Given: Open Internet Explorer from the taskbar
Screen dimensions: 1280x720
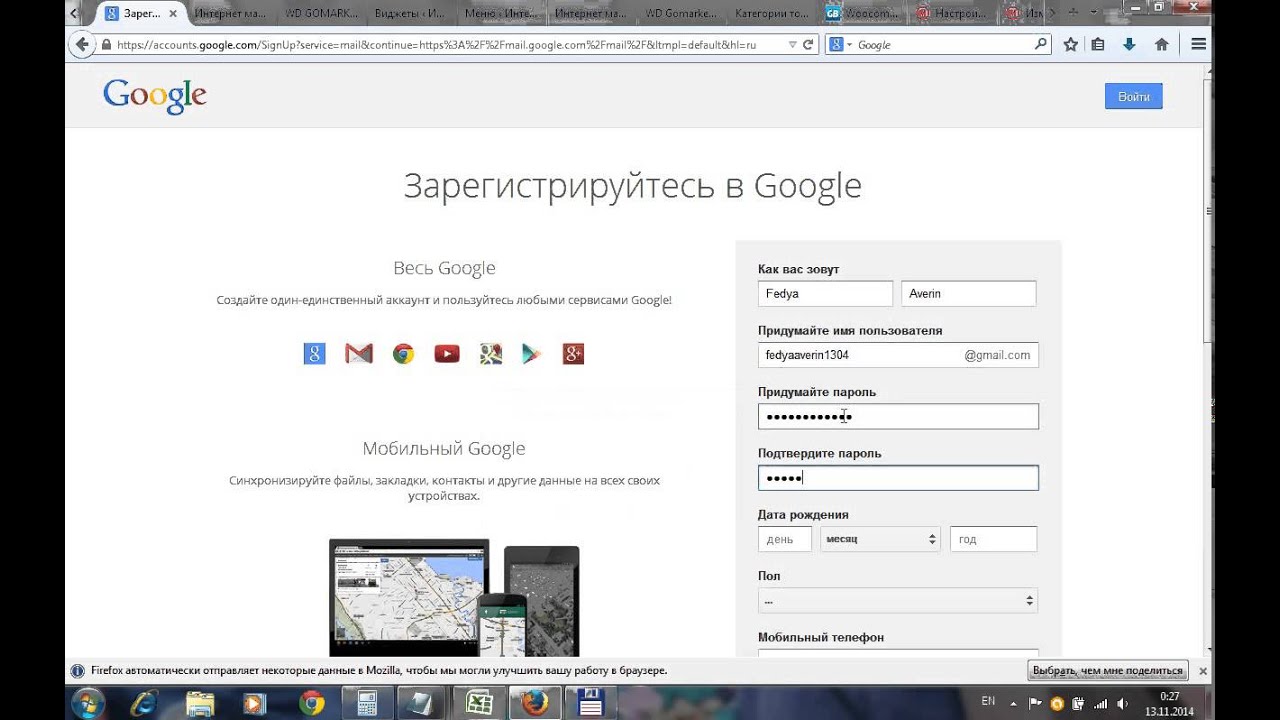Looking at the screenshot, I should [143, 703].
